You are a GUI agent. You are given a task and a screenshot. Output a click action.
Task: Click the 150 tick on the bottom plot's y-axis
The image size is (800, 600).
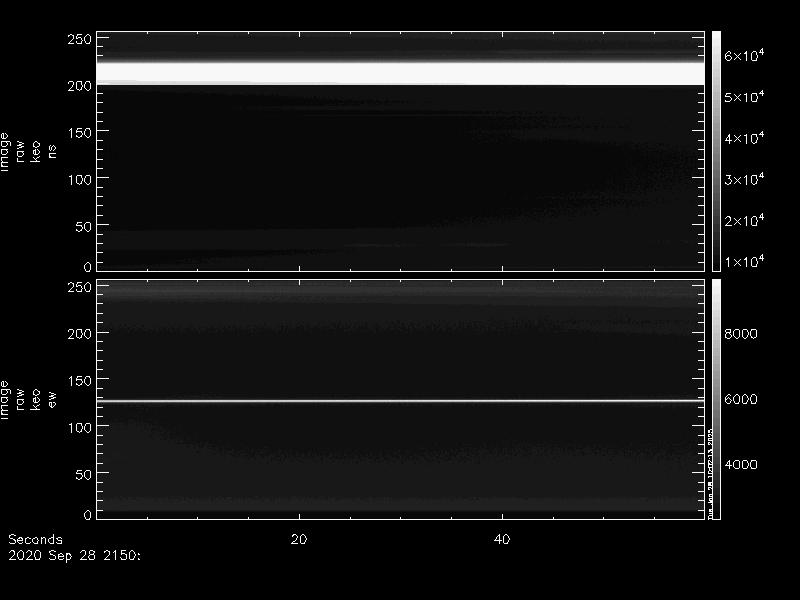pos(79,381)
